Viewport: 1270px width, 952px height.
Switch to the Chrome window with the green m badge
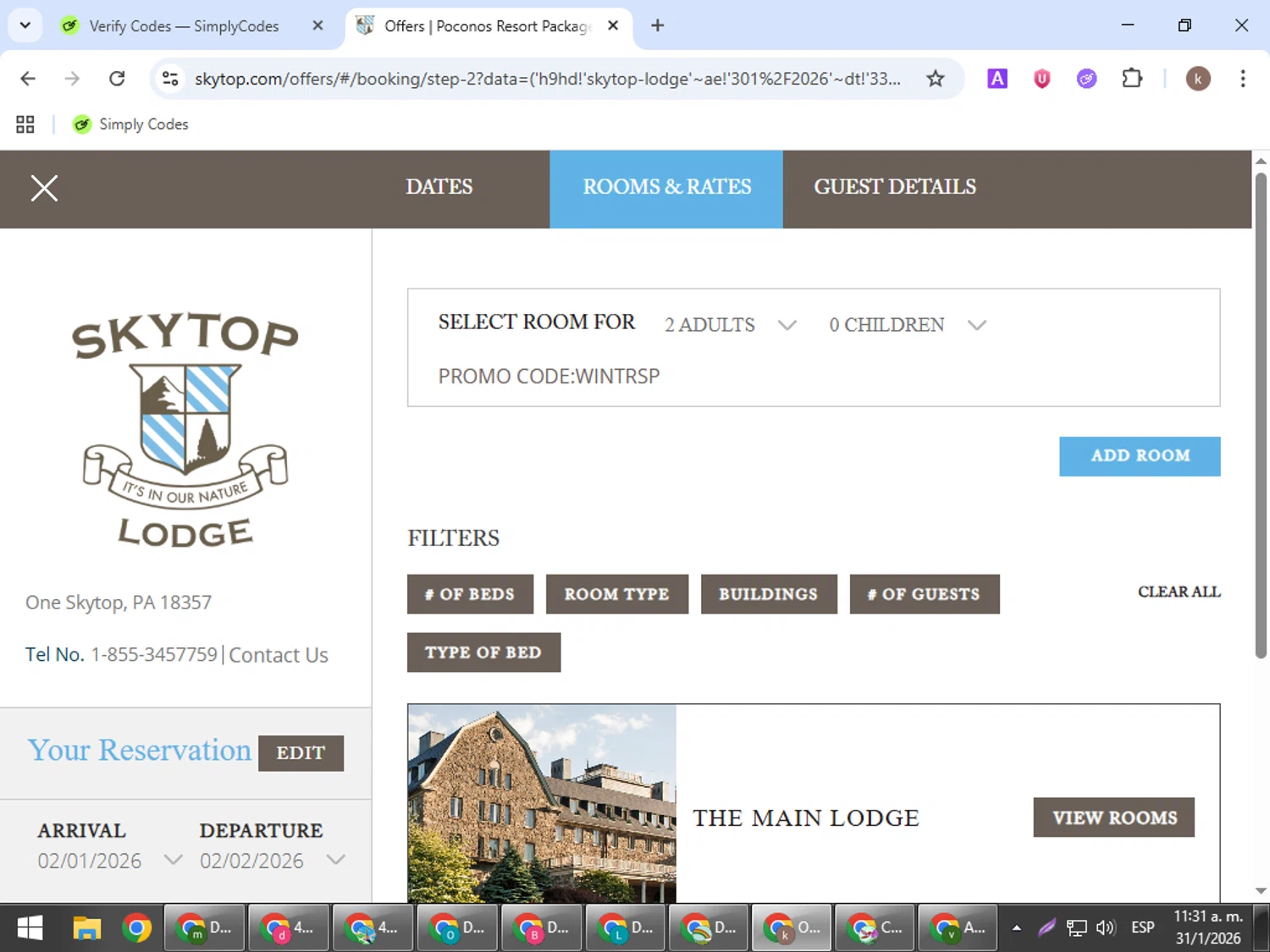tap(204, 928)
